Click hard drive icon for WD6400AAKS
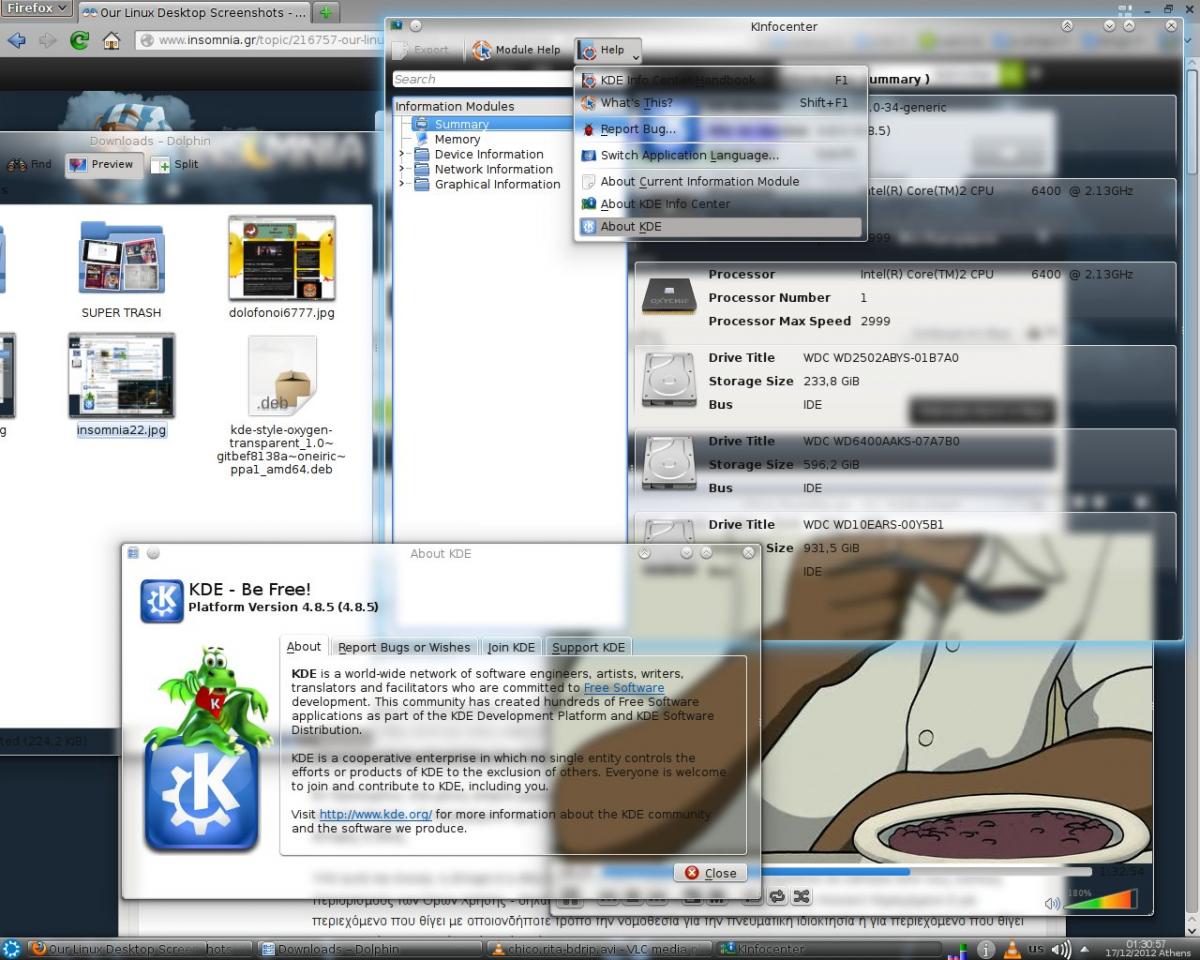Screen dimensions: 1200x960 (x=668, y=465)
